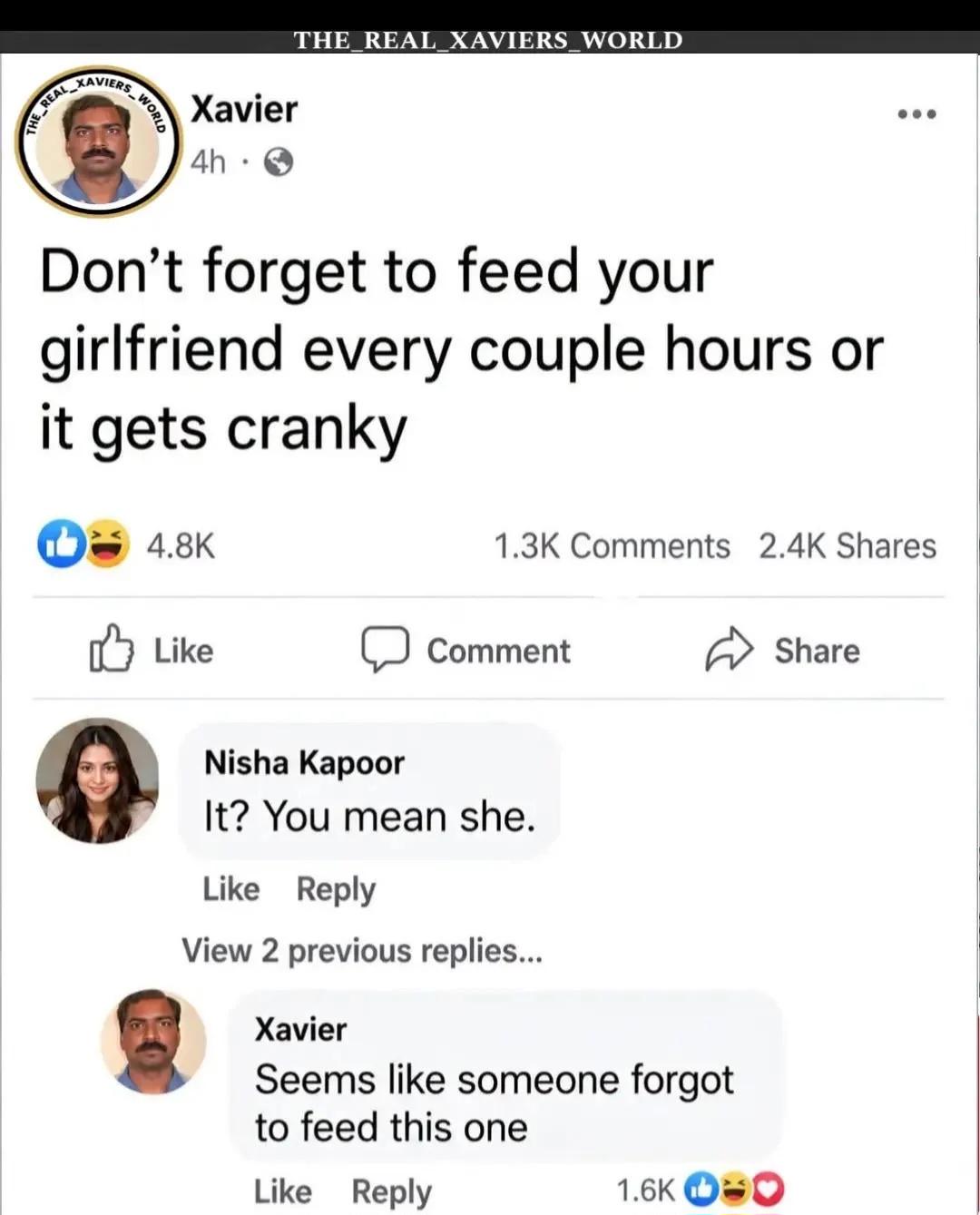Click the heart reaction on Xavier's reply

[x=769, y=1189]
